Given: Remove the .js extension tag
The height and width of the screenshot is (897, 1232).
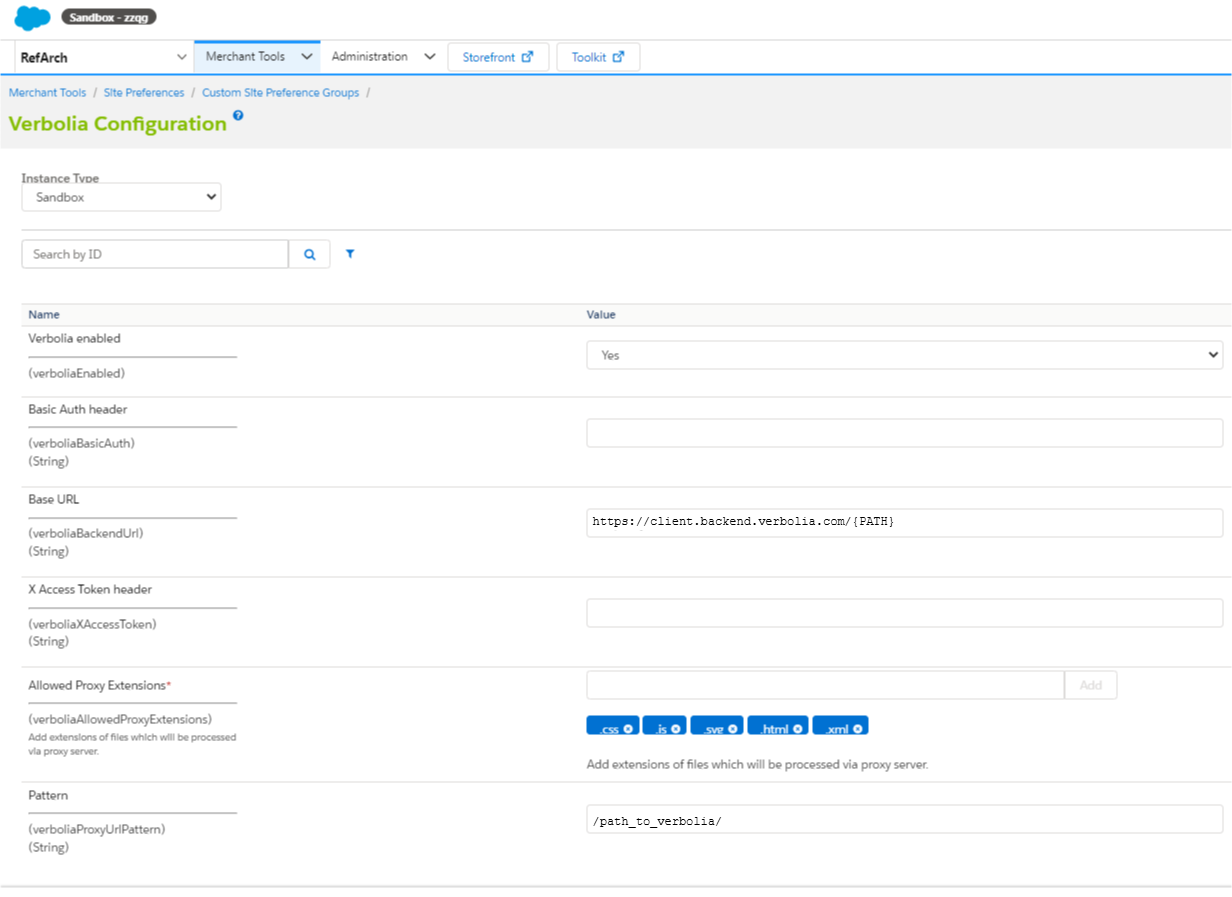Looking at the screenshot, I should [677, 729].
